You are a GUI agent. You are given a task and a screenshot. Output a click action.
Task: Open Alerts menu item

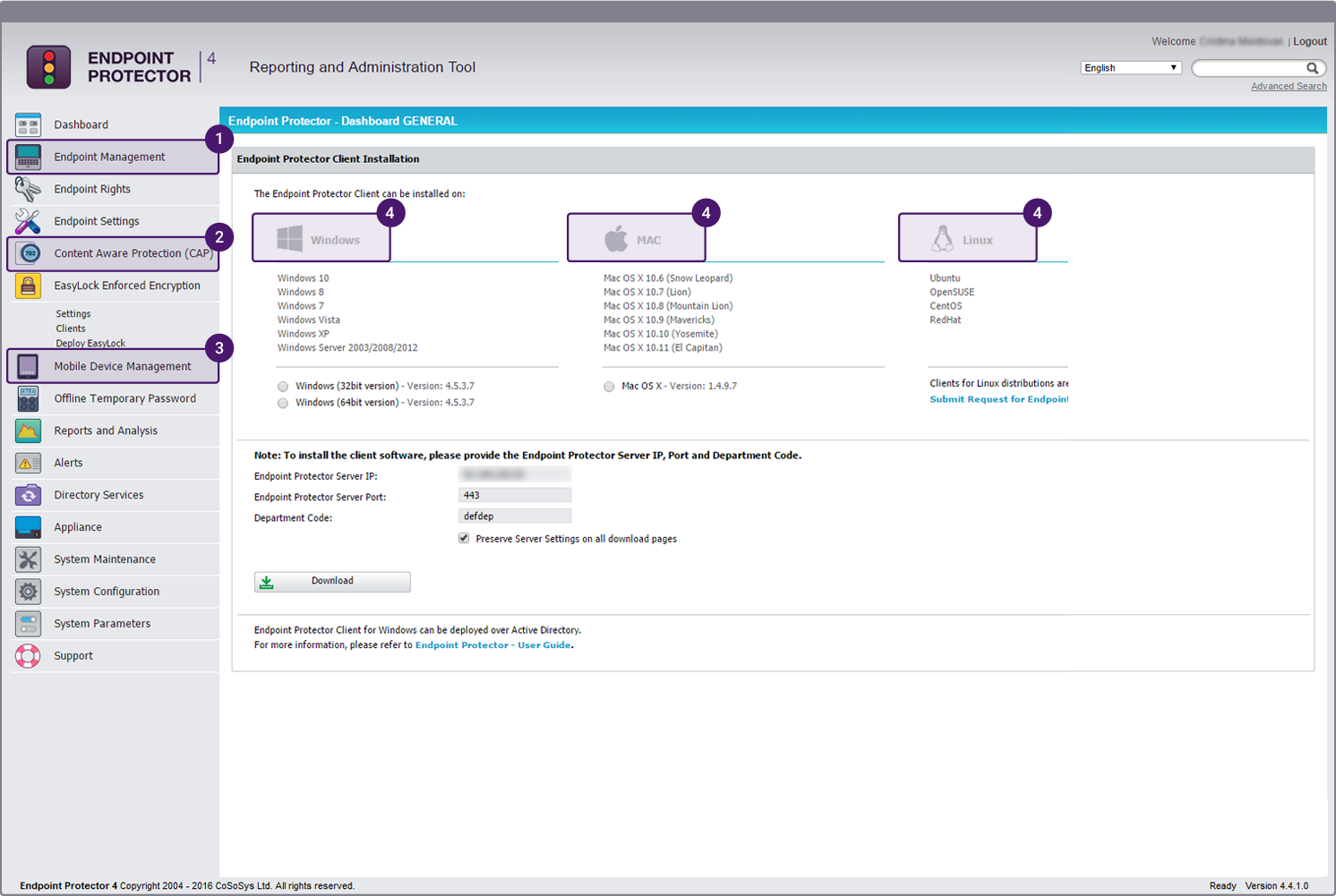[x=68, y=463]
